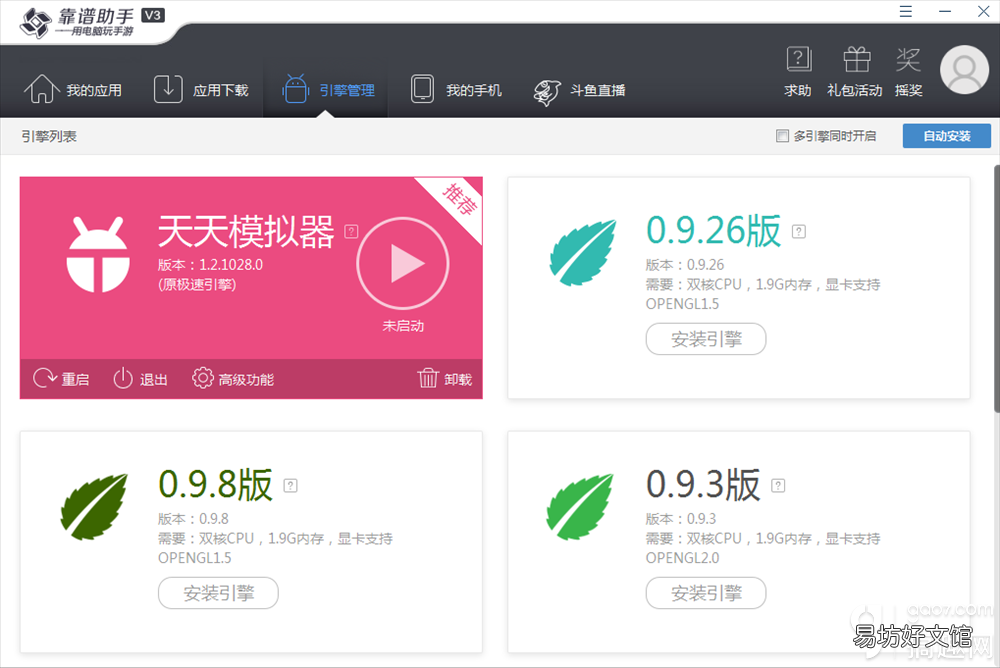
Task: Open the 斗鱼直播 tab
Action: click(579, 91)
